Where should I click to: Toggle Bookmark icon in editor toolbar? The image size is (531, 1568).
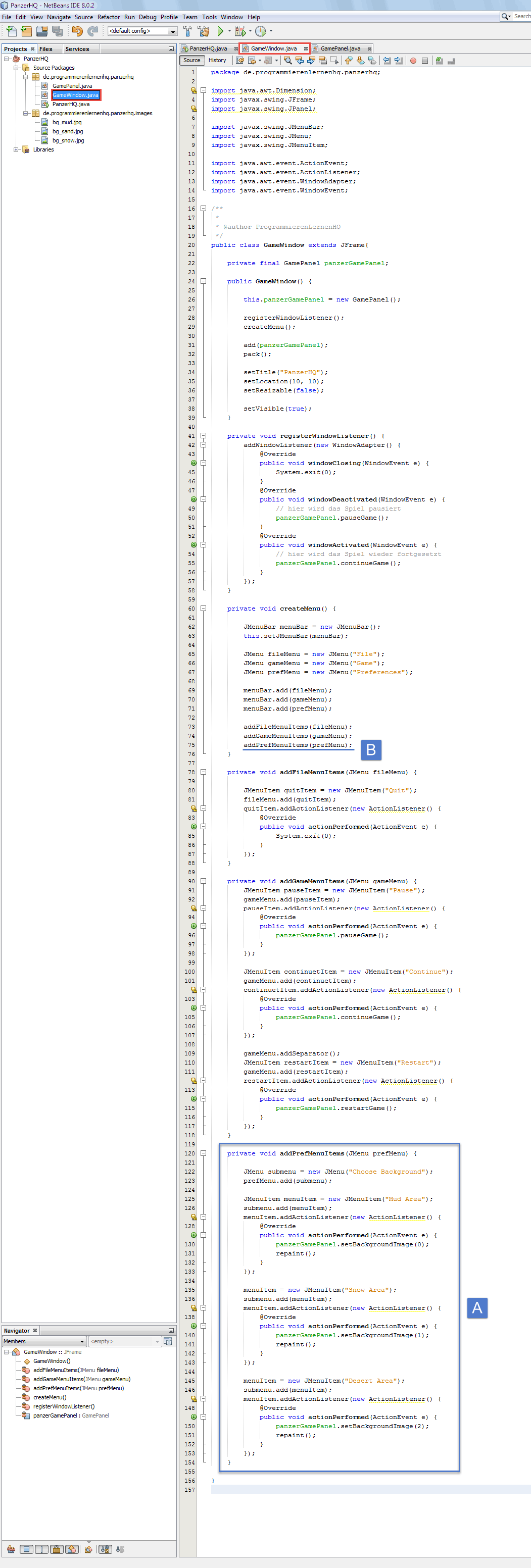pos(372,60)
